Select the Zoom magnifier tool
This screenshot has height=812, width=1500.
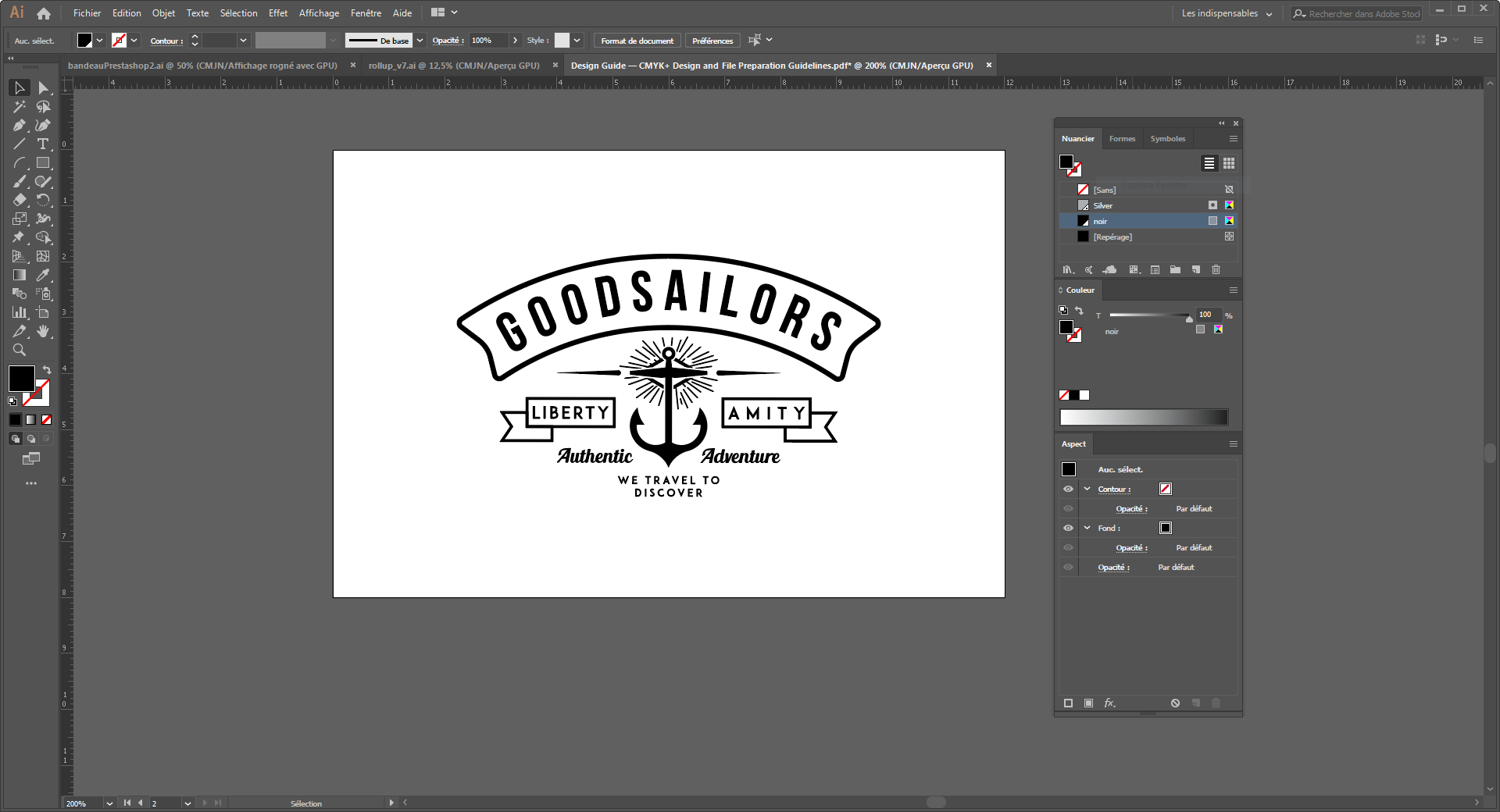tap(20, 351)
